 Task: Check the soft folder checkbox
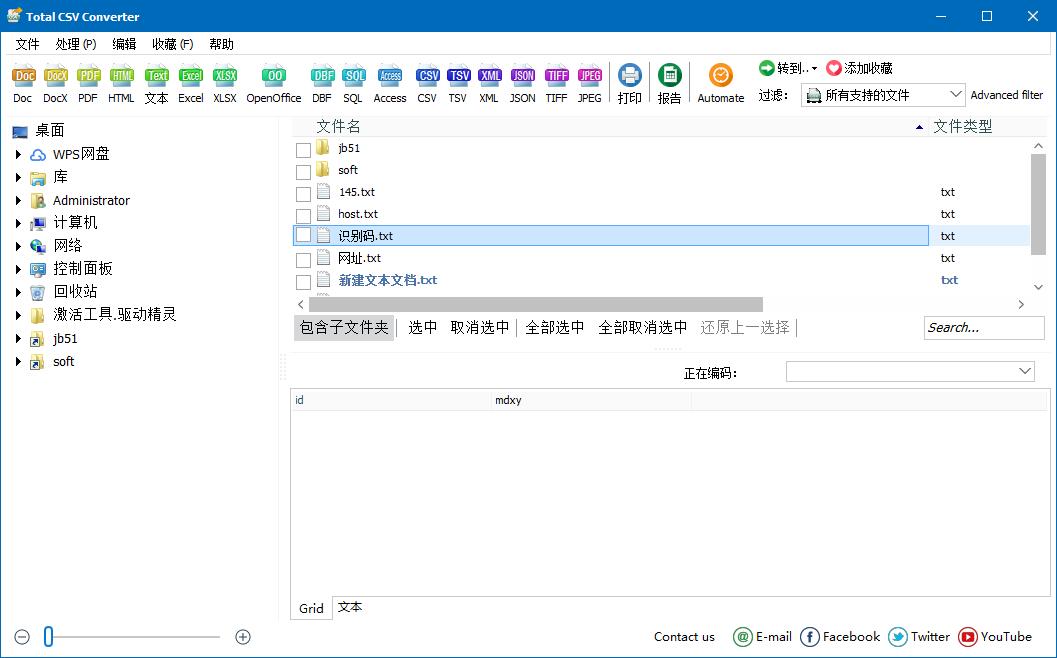[x=303, y=172]
